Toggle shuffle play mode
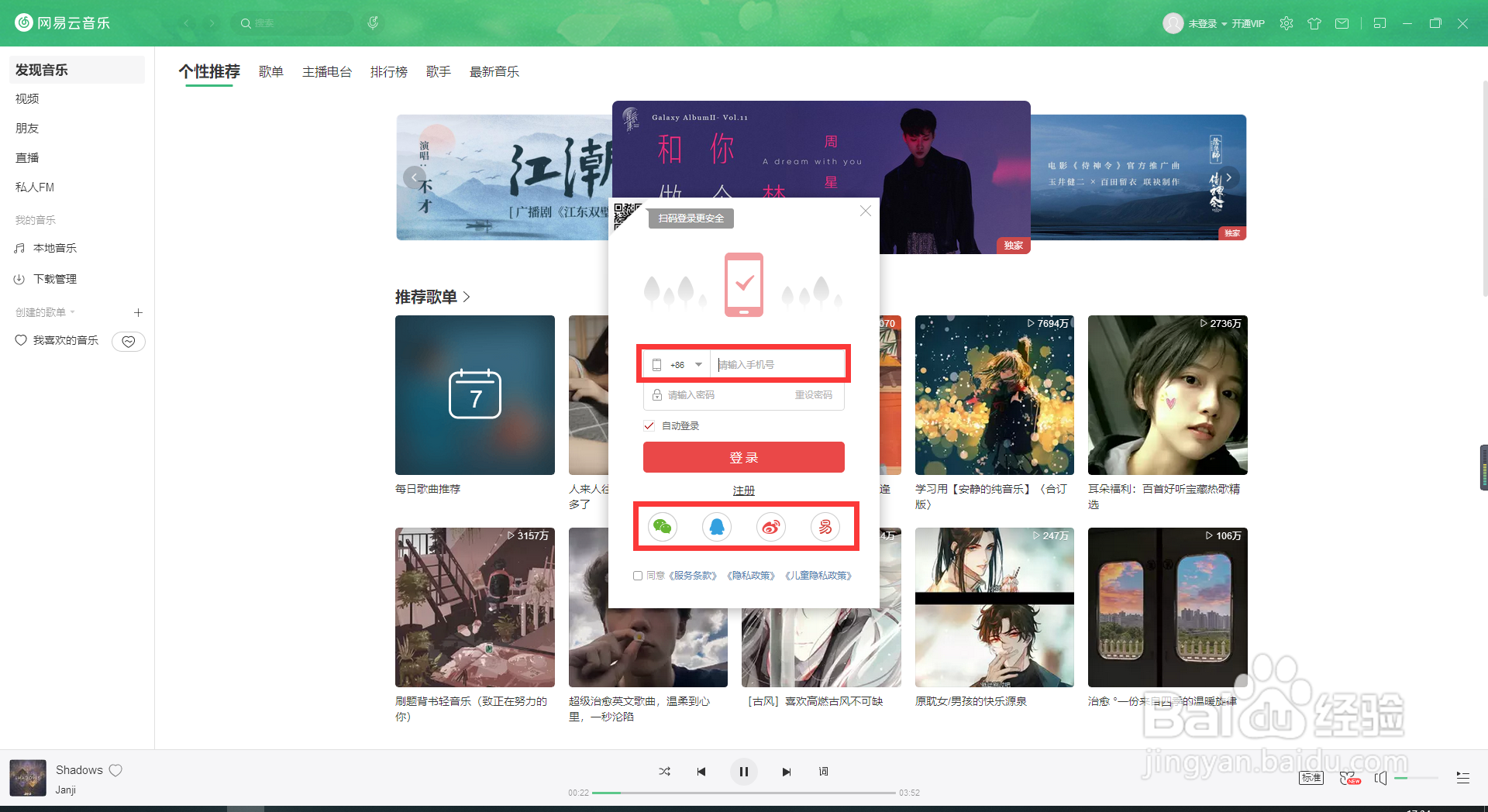 tap(664, 772)
